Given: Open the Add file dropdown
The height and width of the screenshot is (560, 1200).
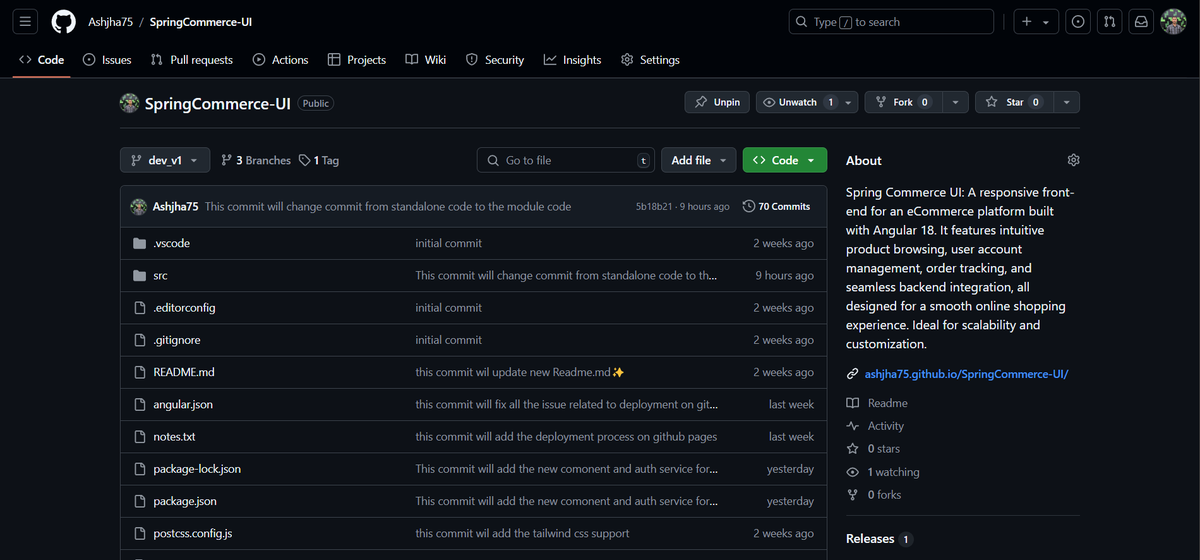Looking at the screenshot, I should pyautogui.click(x=698, y=160).
